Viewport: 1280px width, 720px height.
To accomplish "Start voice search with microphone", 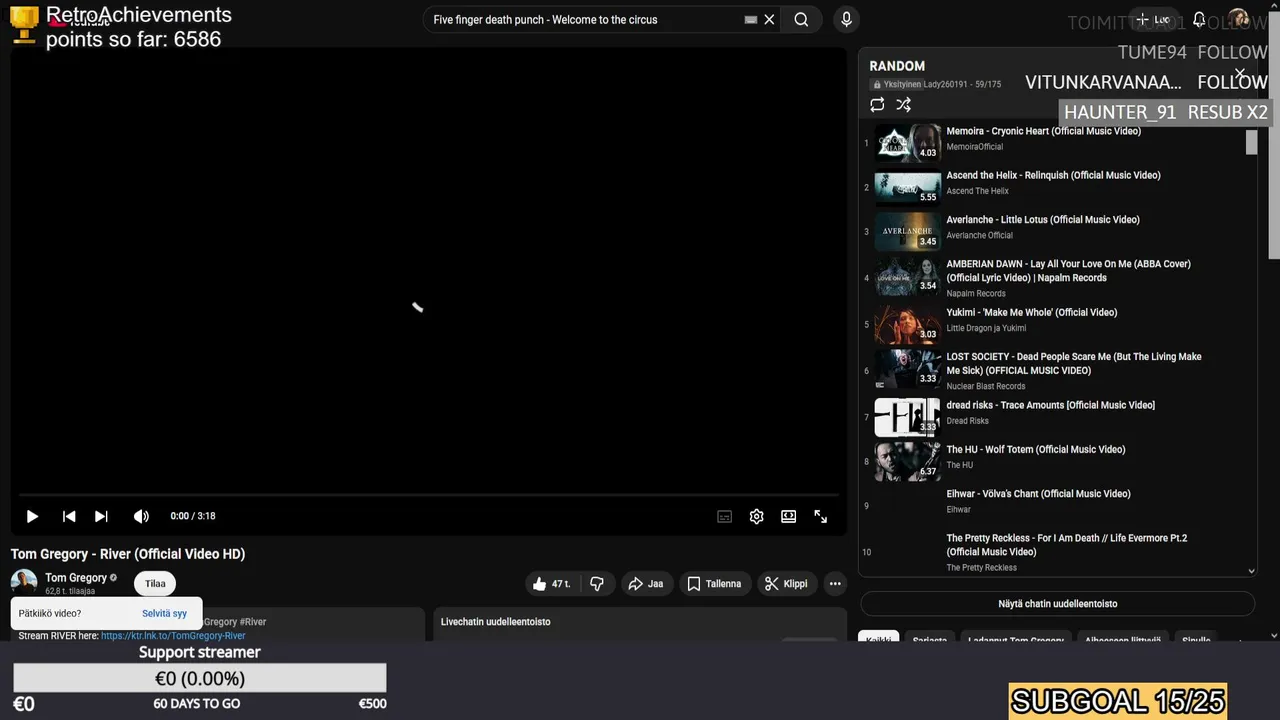I will [847, 19].
